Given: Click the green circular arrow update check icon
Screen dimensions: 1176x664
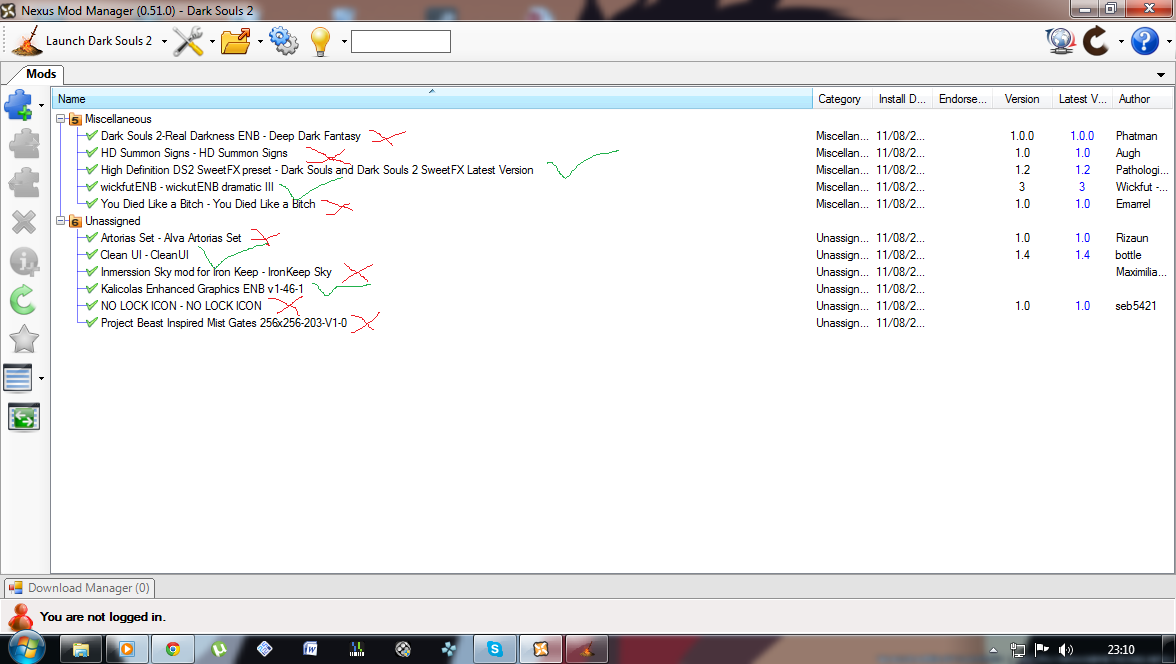Looking at the screenshot, I should point(23,300).
